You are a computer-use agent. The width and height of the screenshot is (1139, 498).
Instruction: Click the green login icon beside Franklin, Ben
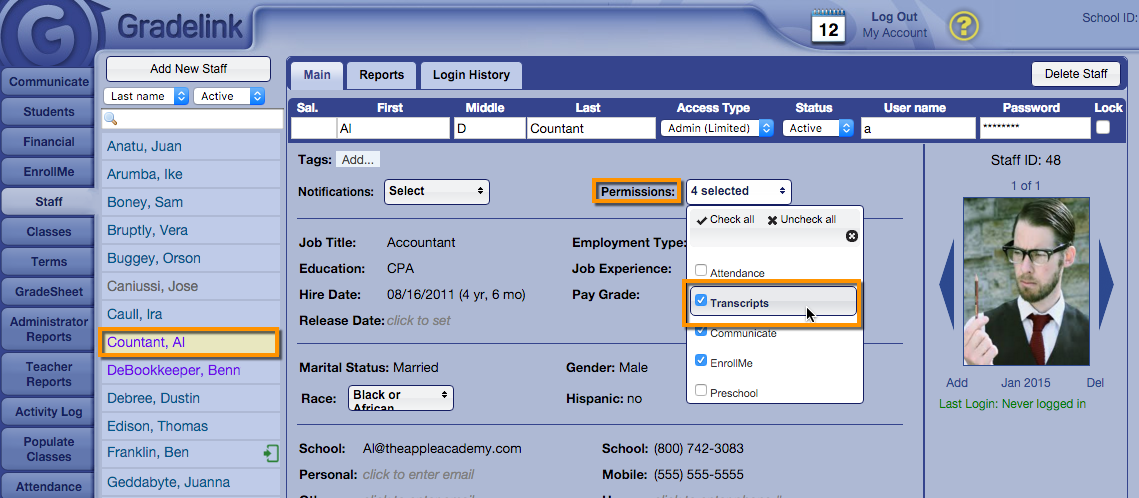coord(271,453)
